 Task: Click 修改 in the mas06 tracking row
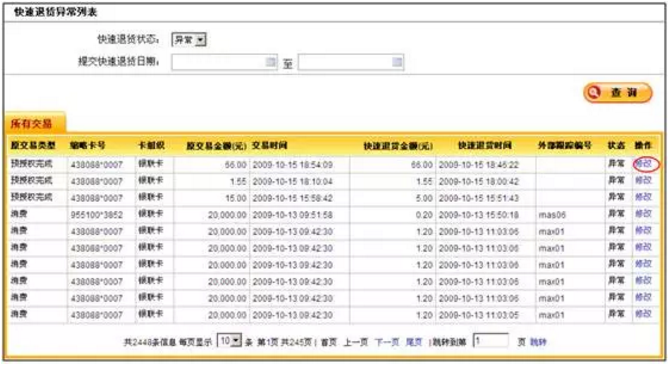pos(643,214)
